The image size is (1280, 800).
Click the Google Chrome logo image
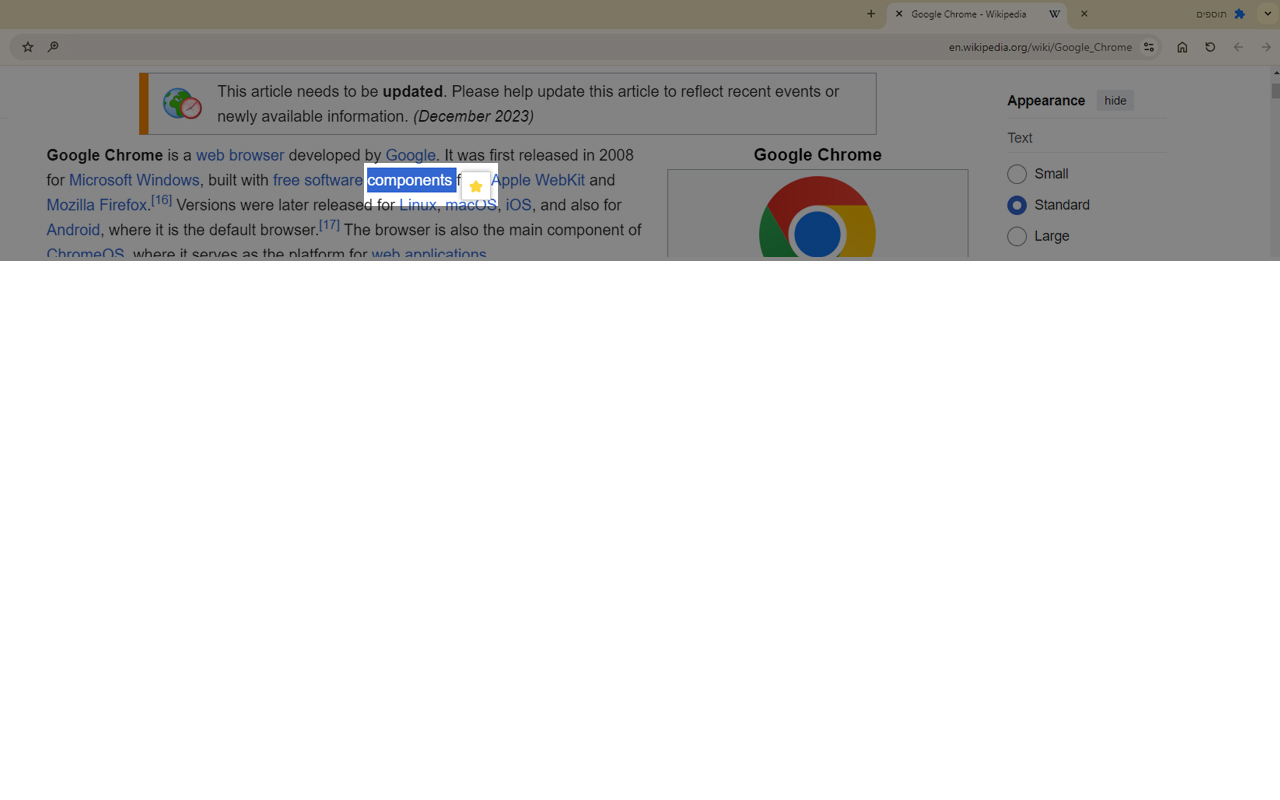tap(817, 217)
